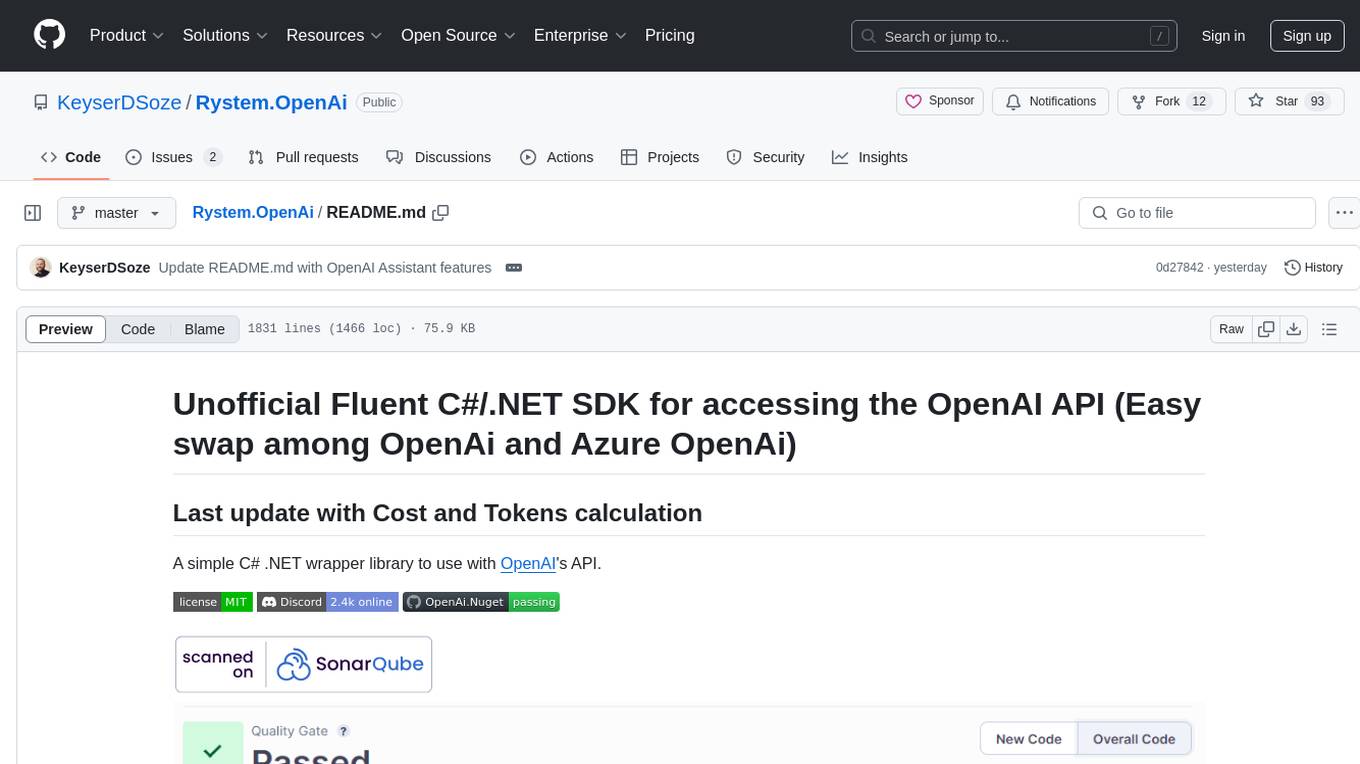Open KeyserDSoze avatar in commit bar

(x=41, y=267)
